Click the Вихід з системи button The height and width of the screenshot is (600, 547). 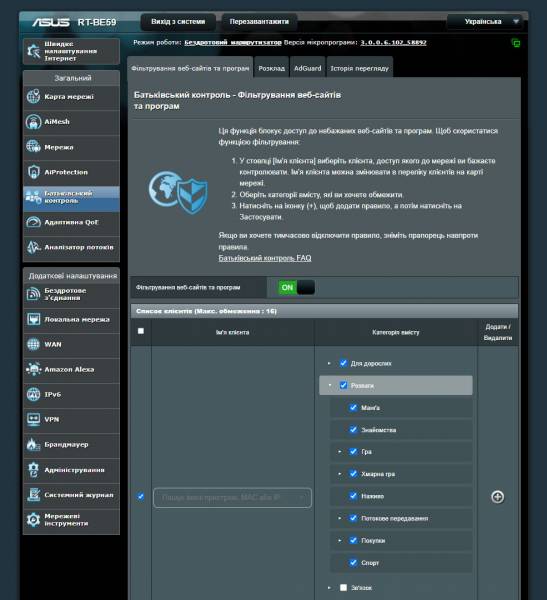(x=178, y=22)
